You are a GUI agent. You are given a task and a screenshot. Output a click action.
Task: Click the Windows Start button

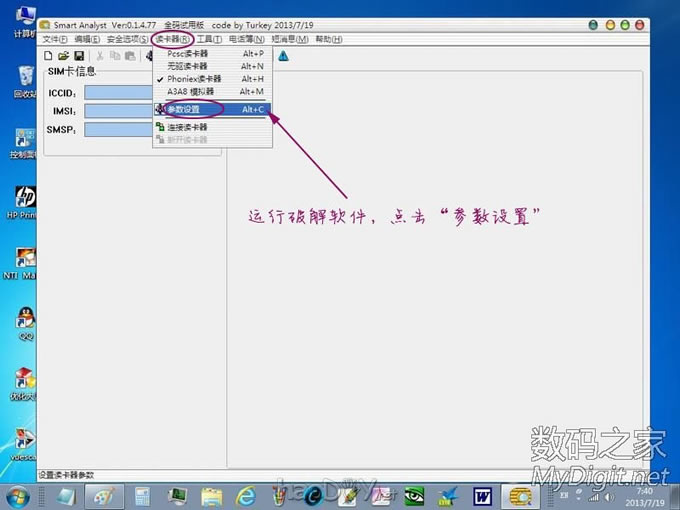20,495
